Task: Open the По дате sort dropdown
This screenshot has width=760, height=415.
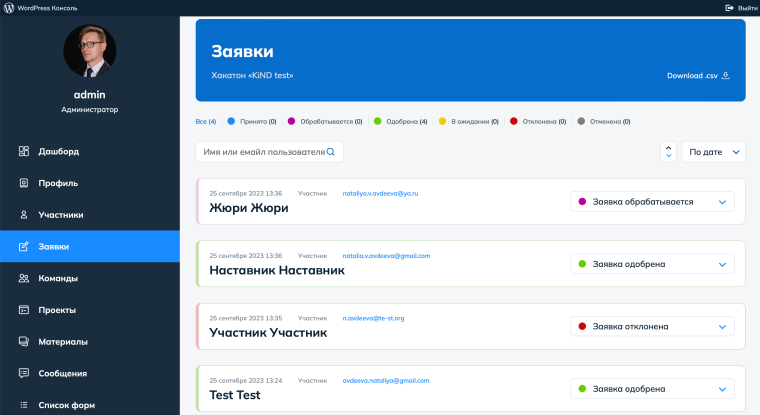Action: pos(713,152)
